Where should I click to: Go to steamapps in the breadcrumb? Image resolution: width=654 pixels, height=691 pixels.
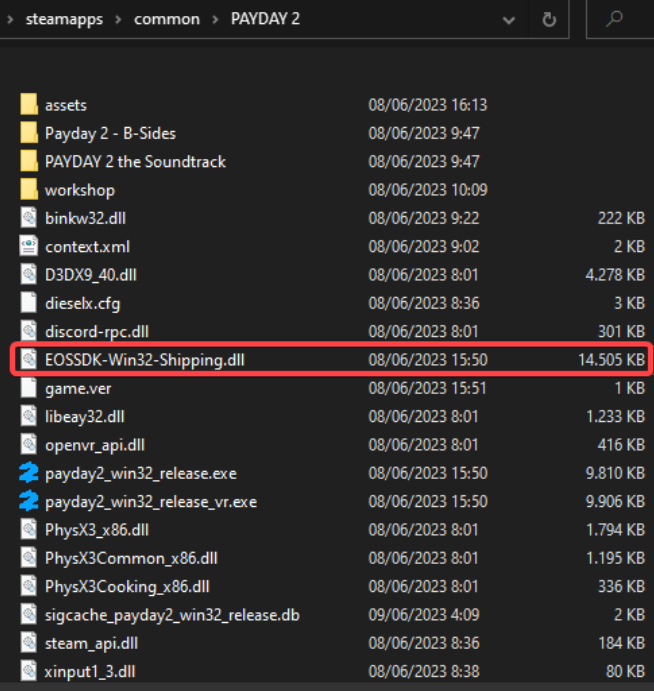pyautogui.click(x=64, y=19)
